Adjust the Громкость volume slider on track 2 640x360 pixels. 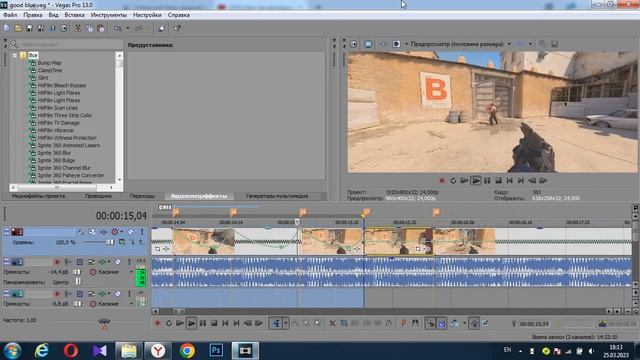point(77,272)
